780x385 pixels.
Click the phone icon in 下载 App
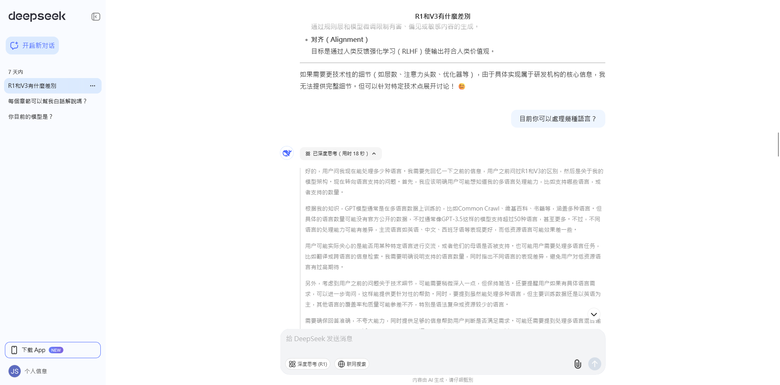[x=14, y=350]
